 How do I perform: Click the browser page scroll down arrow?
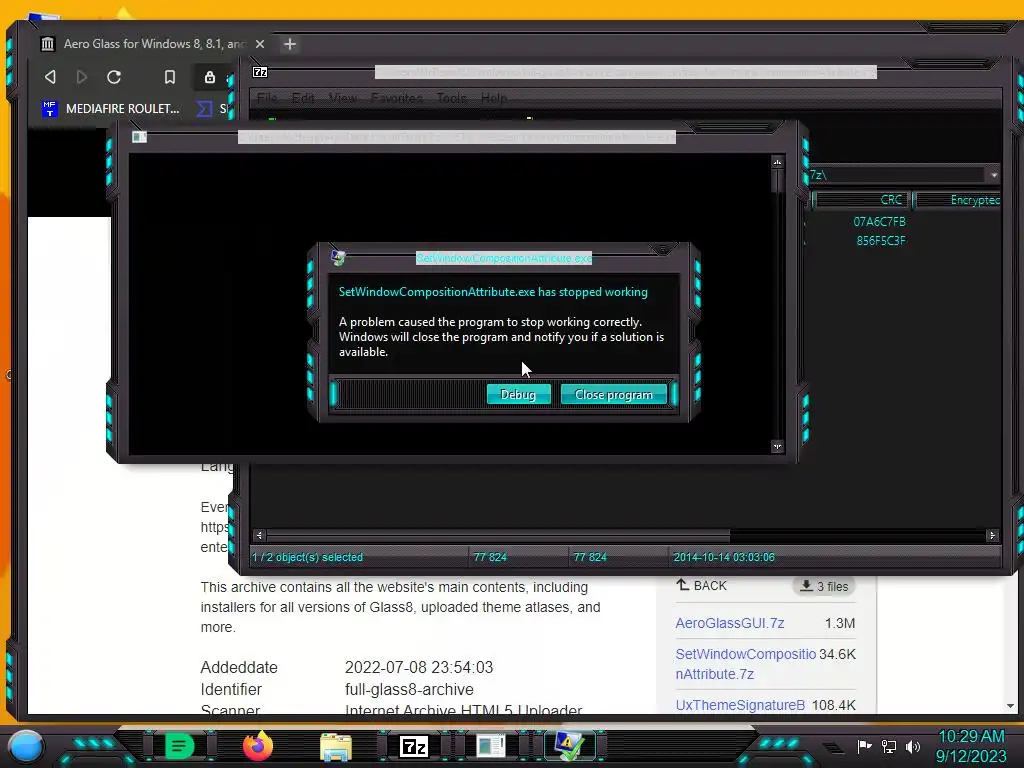click(x=1010, y=706)
